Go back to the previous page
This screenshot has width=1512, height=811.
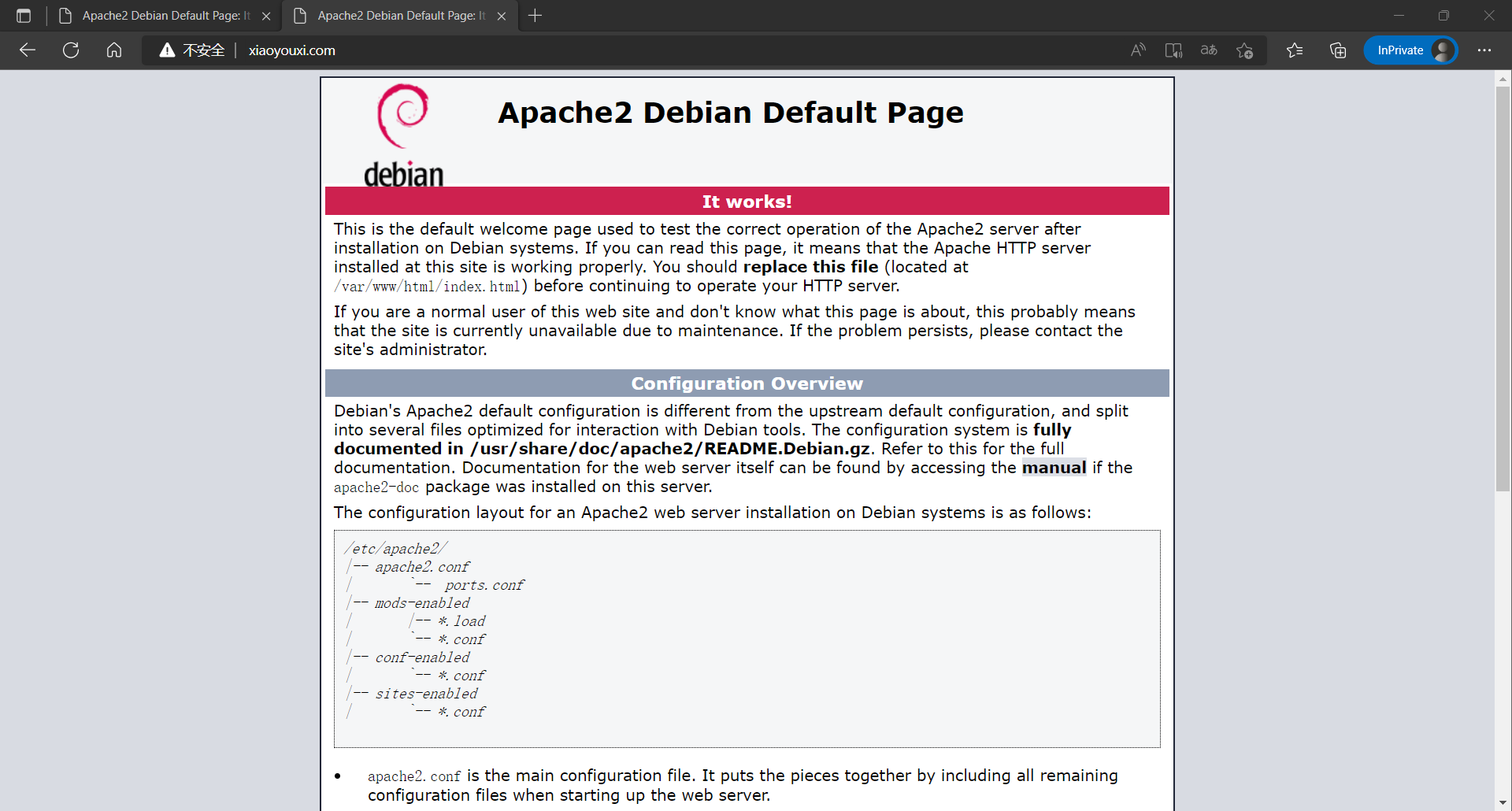[28, 50]
